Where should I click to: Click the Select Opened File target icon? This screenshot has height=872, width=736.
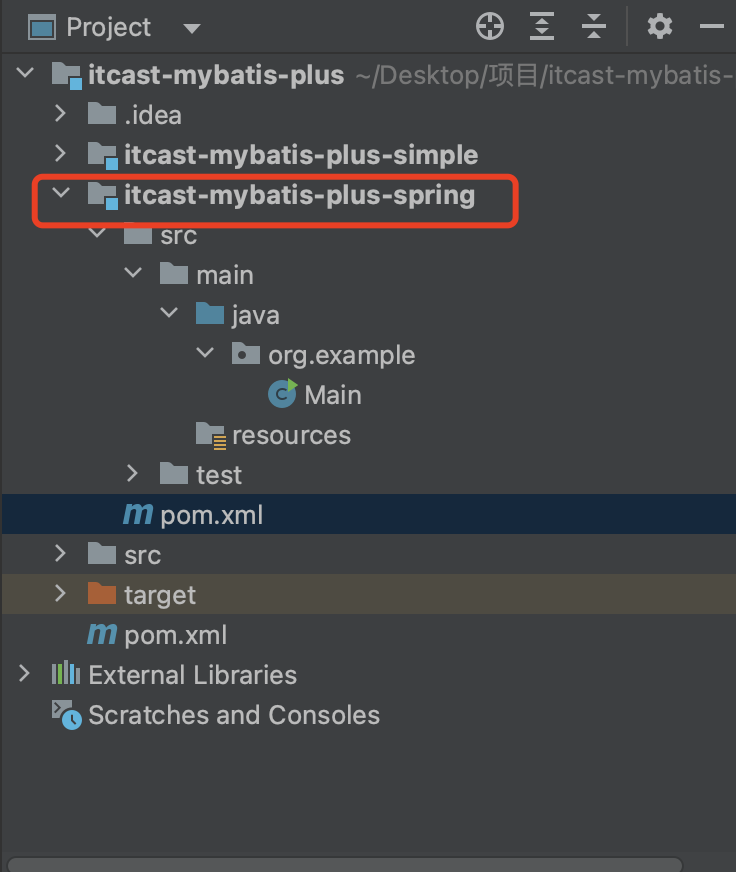(x=490, y=27)
